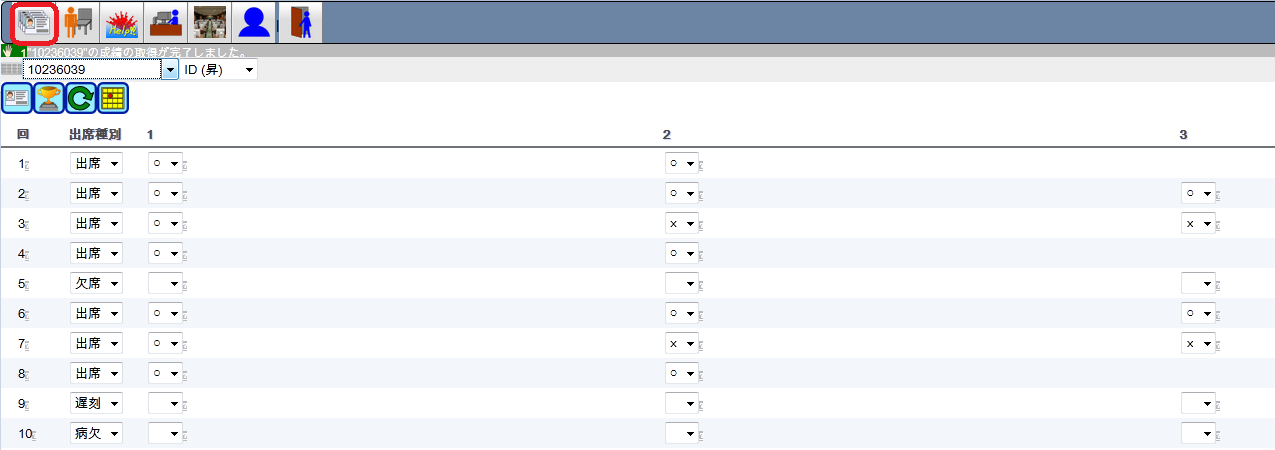1275x450 pixels.
Task: Open the yellow grid calendar button
Action: pos(113,98)
